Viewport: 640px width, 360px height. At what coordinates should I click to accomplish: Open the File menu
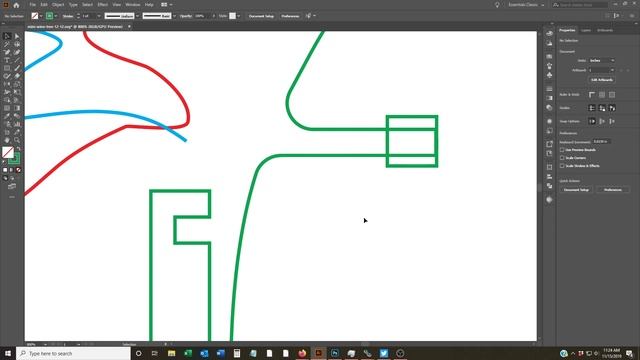pos(32,5)
